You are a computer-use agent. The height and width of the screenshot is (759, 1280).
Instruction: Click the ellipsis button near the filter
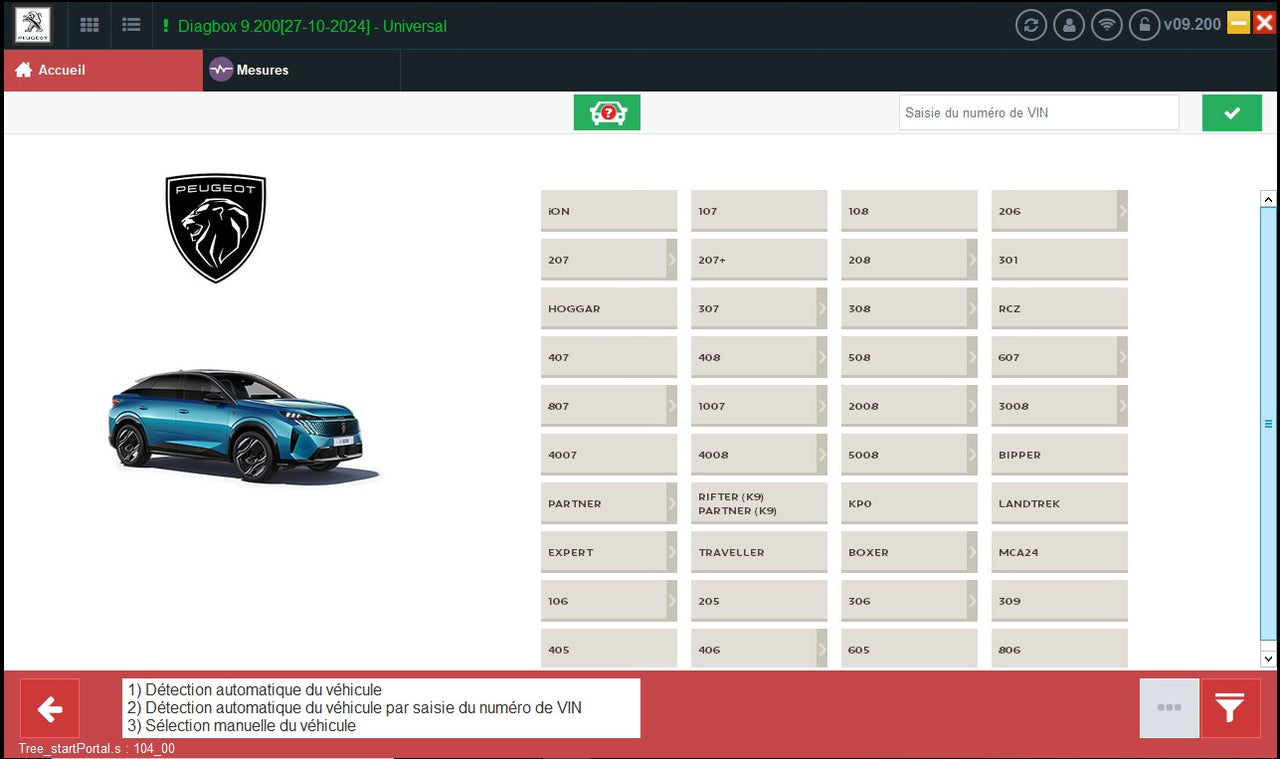(1168, 708)
